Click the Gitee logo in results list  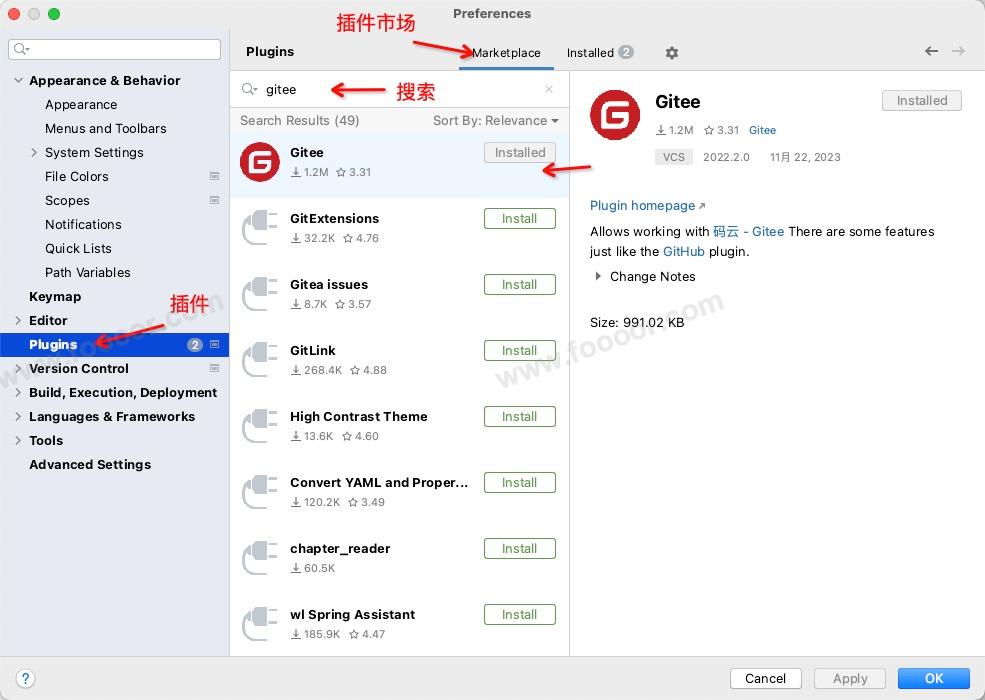tap(260, 162)
